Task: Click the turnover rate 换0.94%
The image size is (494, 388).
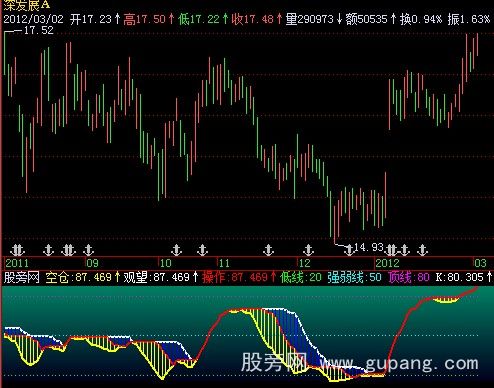Action: pos(421,19)
